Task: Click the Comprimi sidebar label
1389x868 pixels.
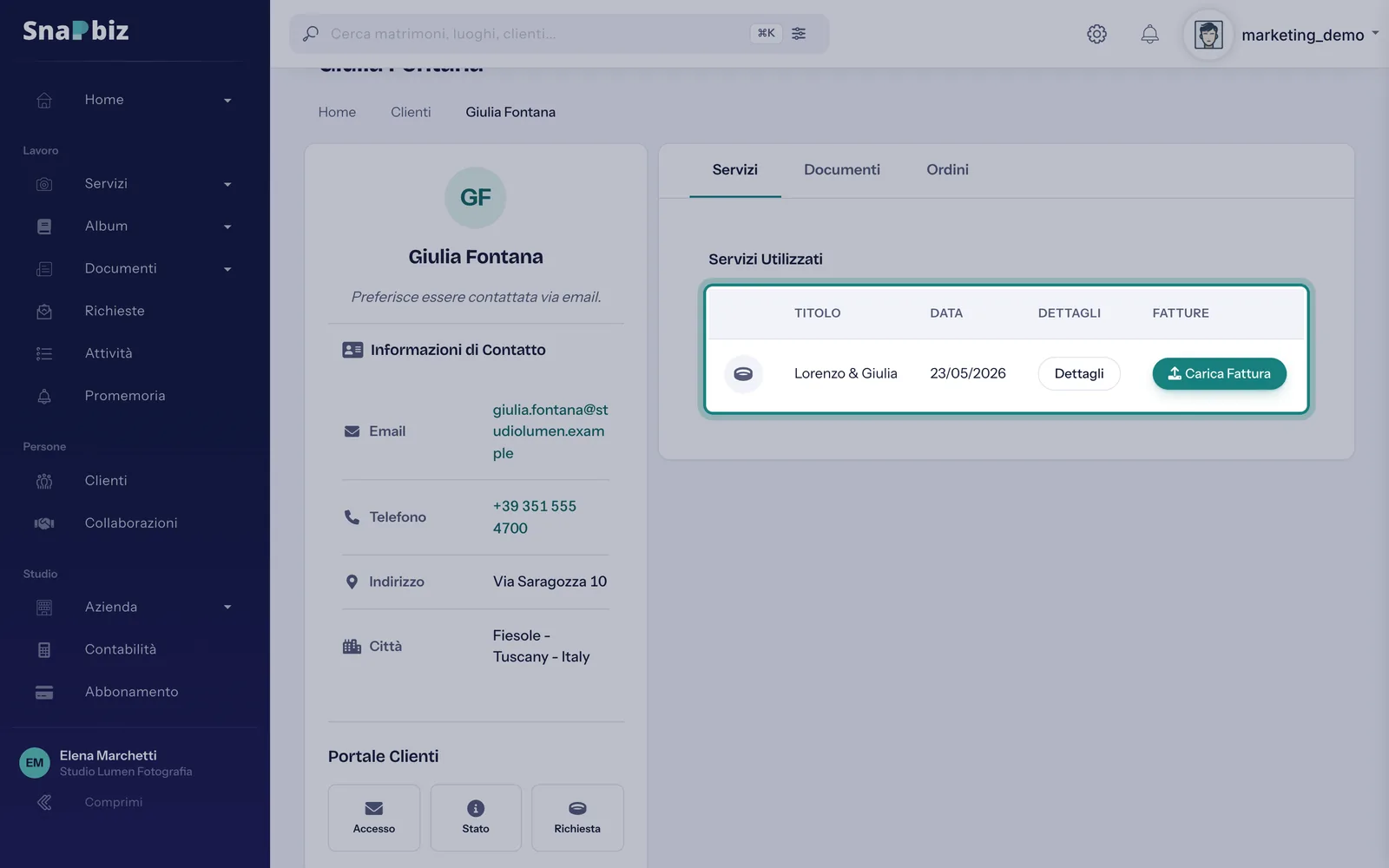Action: pos(114,802)
